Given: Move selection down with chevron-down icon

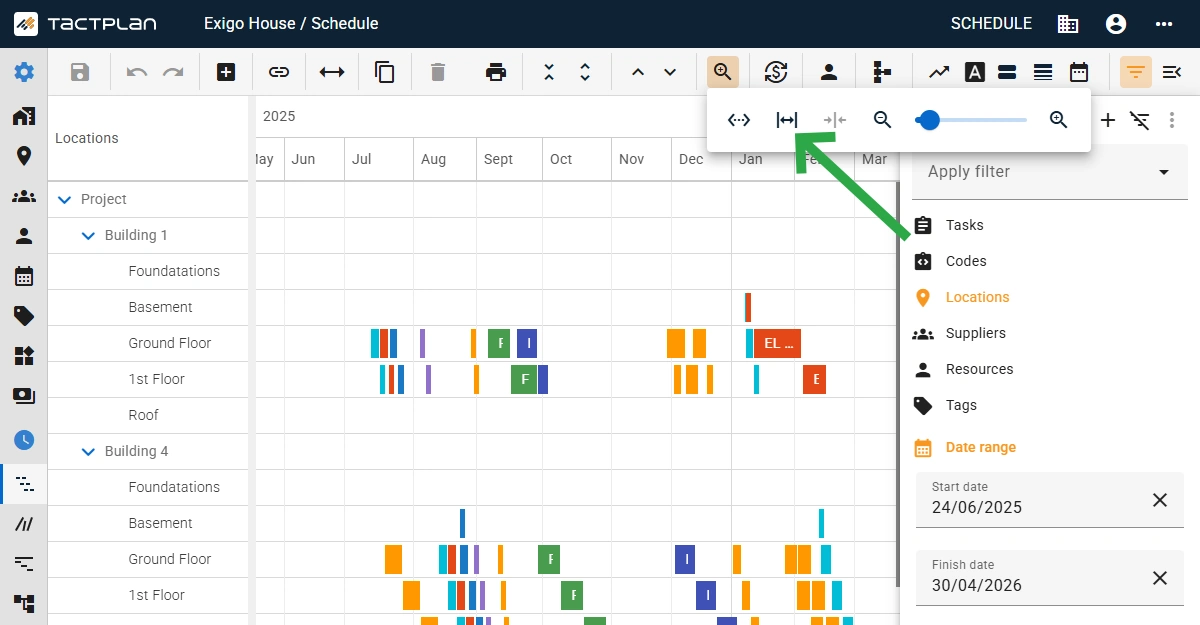Looking at the screenshot, I should point(670,72).
